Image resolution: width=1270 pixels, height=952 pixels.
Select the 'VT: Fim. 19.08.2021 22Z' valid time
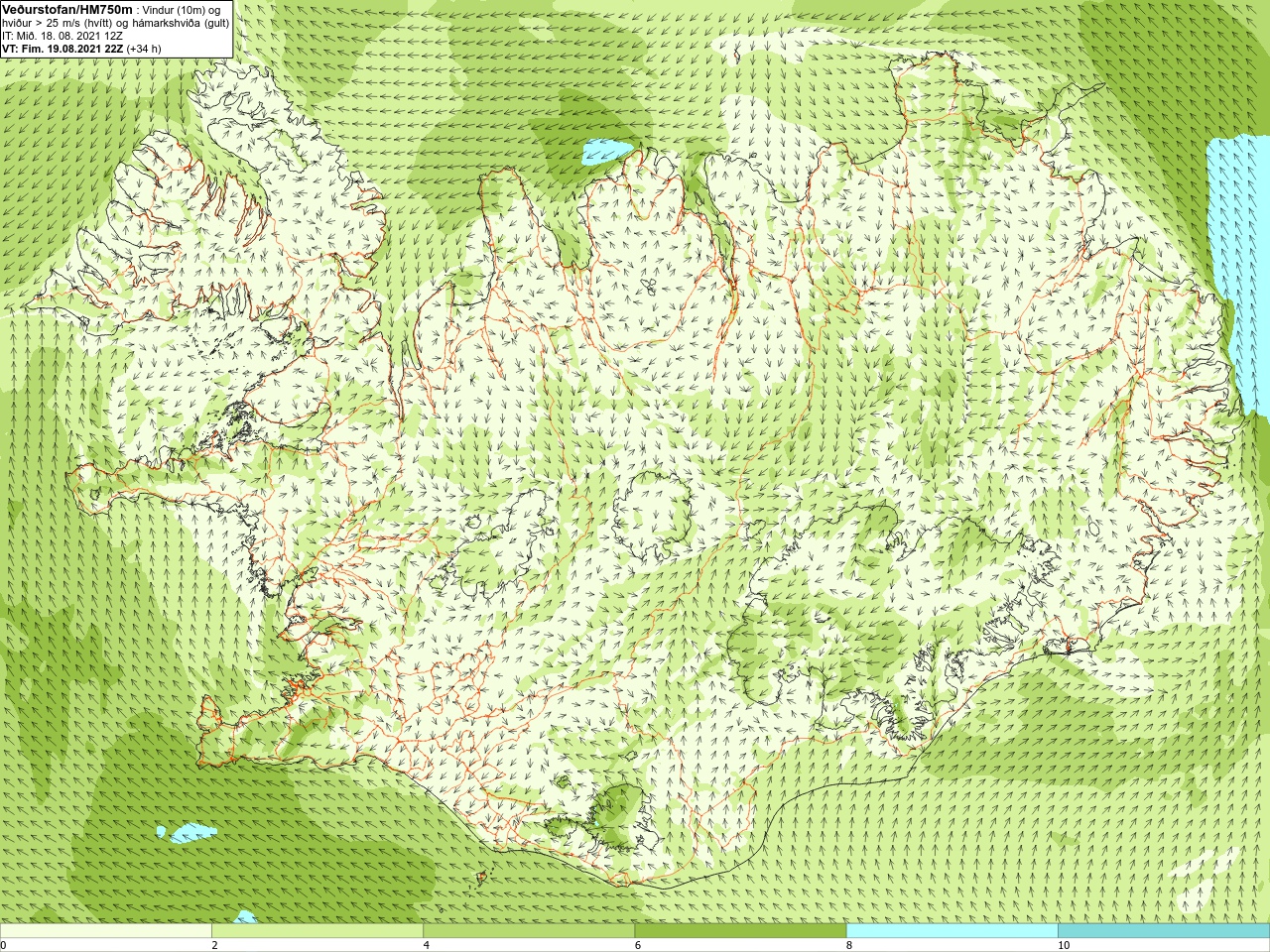(x=63, y=49)
